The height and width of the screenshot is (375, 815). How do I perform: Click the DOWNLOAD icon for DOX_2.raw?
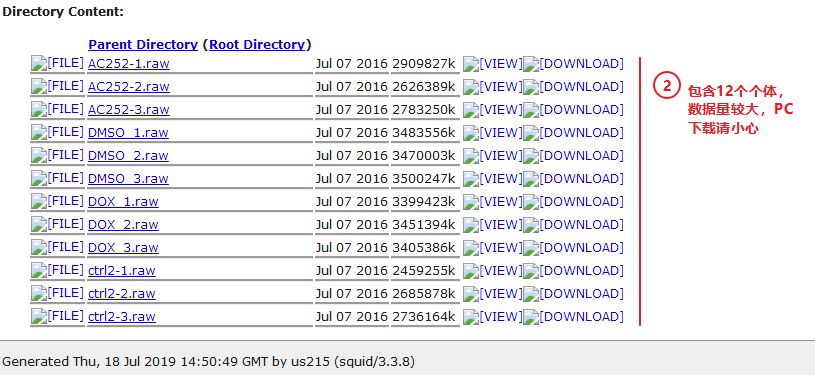click(573, 224)
